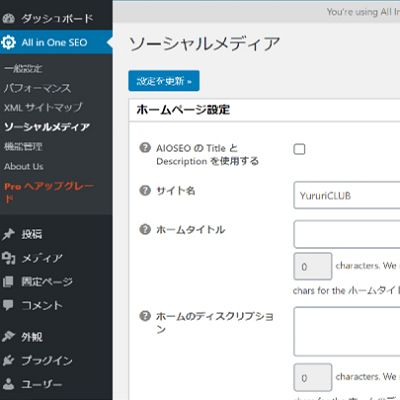Click the plugin icon beside プラグイン
The width and height of the screenshot is (400, 400).
[8, 360]
